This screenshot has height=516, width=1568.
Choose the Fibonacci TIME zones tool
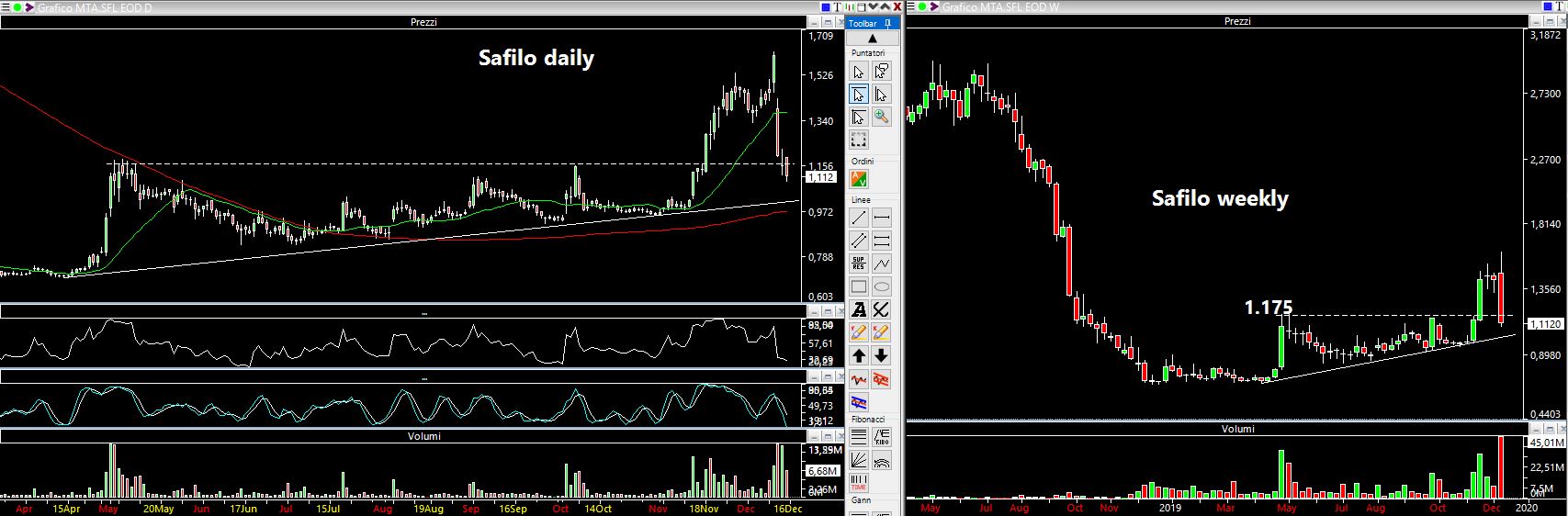(859, 483)
